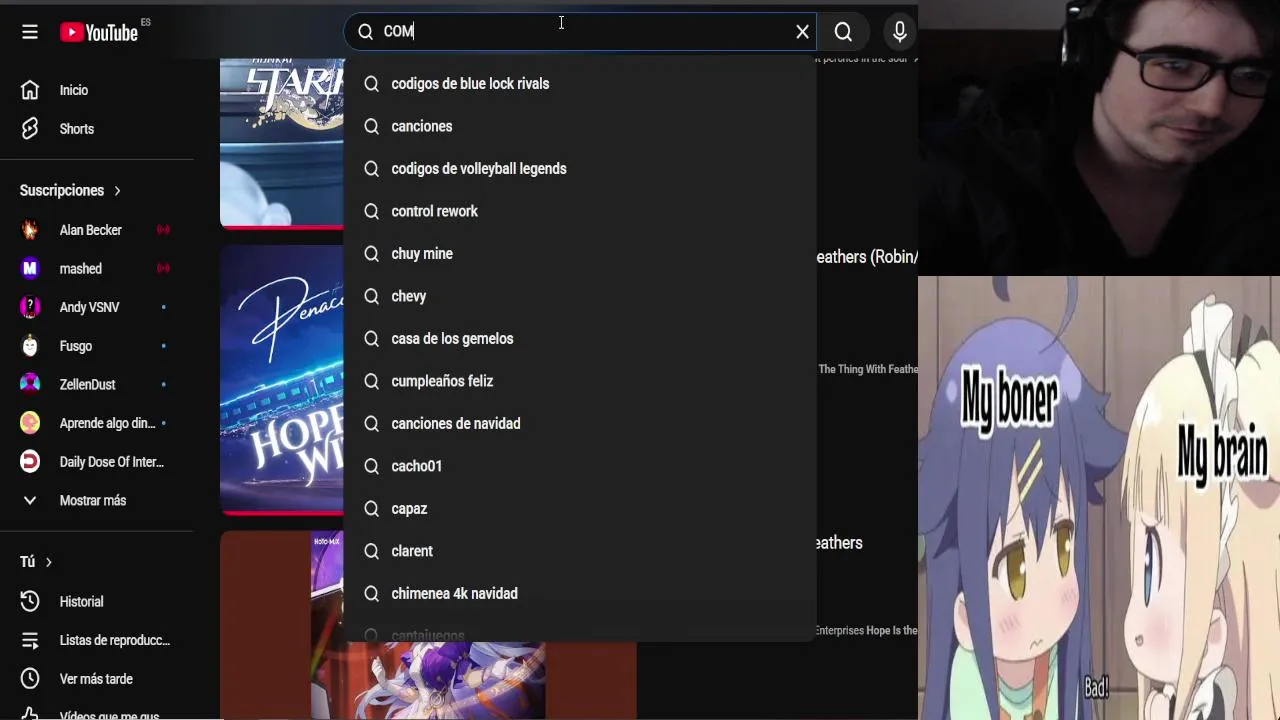Select suggestion canciones de navidad
The image size is (1280, 720).
580,424
